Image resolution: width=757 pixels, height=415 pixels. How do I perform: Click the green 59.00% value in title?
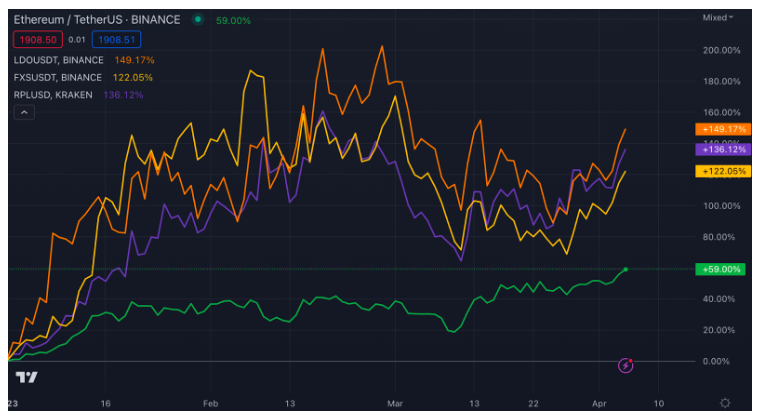click(x=233, y=21)
